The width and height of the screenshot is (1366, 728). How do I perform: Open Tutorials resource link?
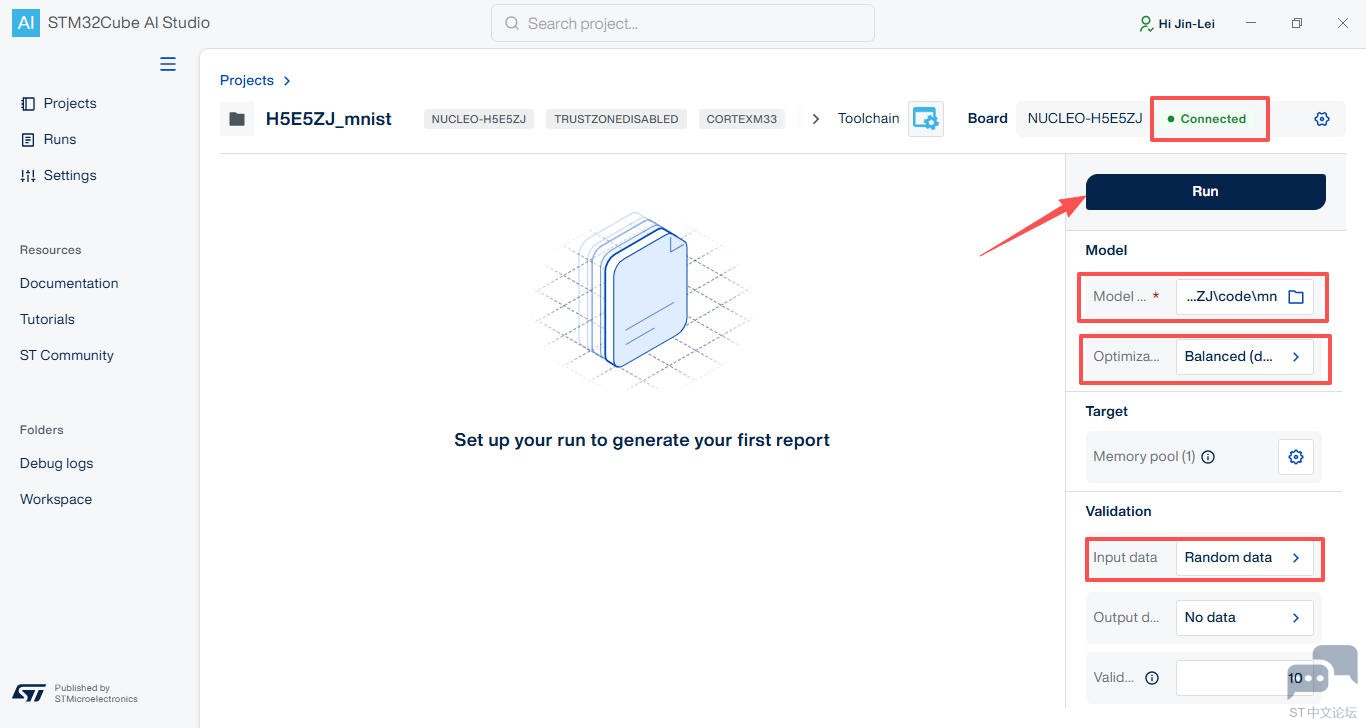pyautogui.click(x=47, y=319)
